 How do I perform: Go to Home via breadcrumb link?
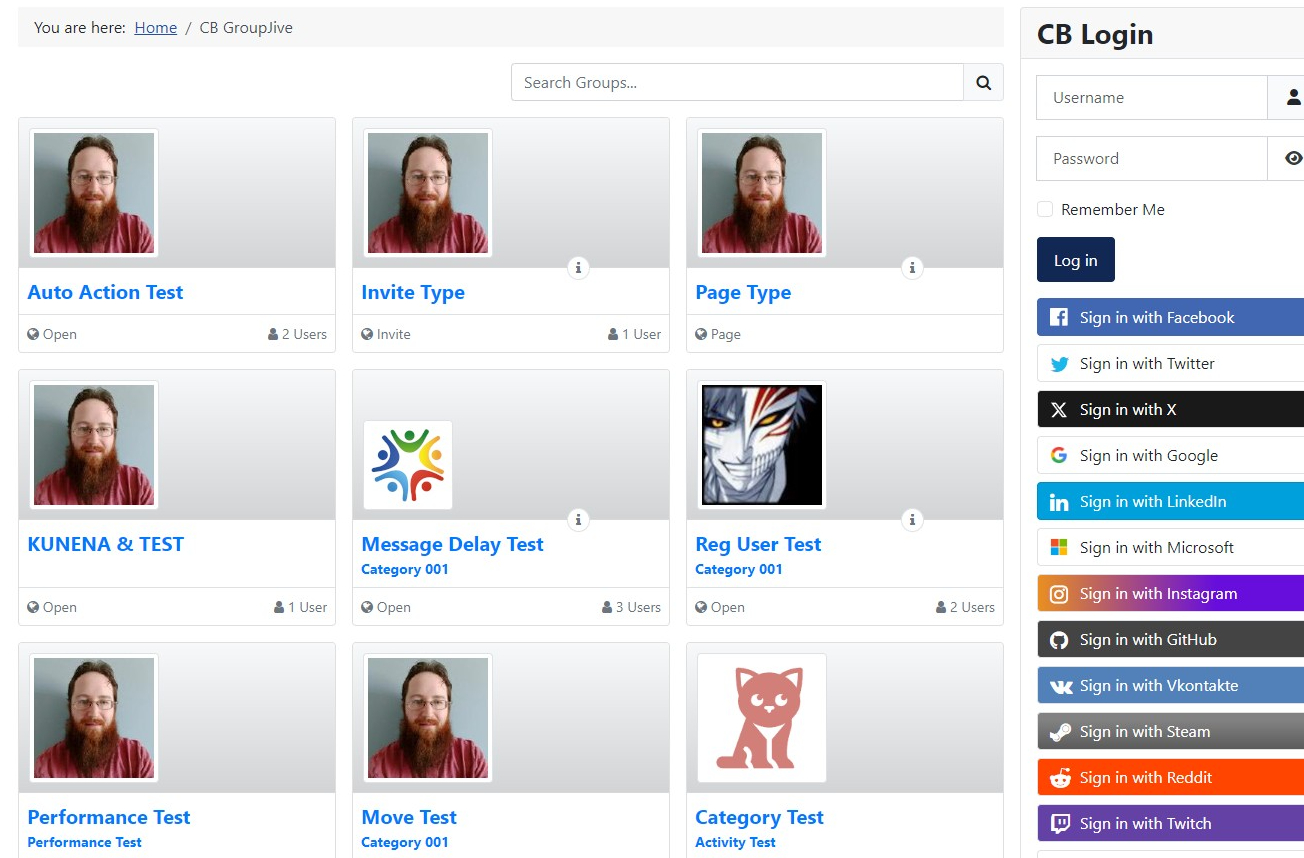tap(156, 28)
